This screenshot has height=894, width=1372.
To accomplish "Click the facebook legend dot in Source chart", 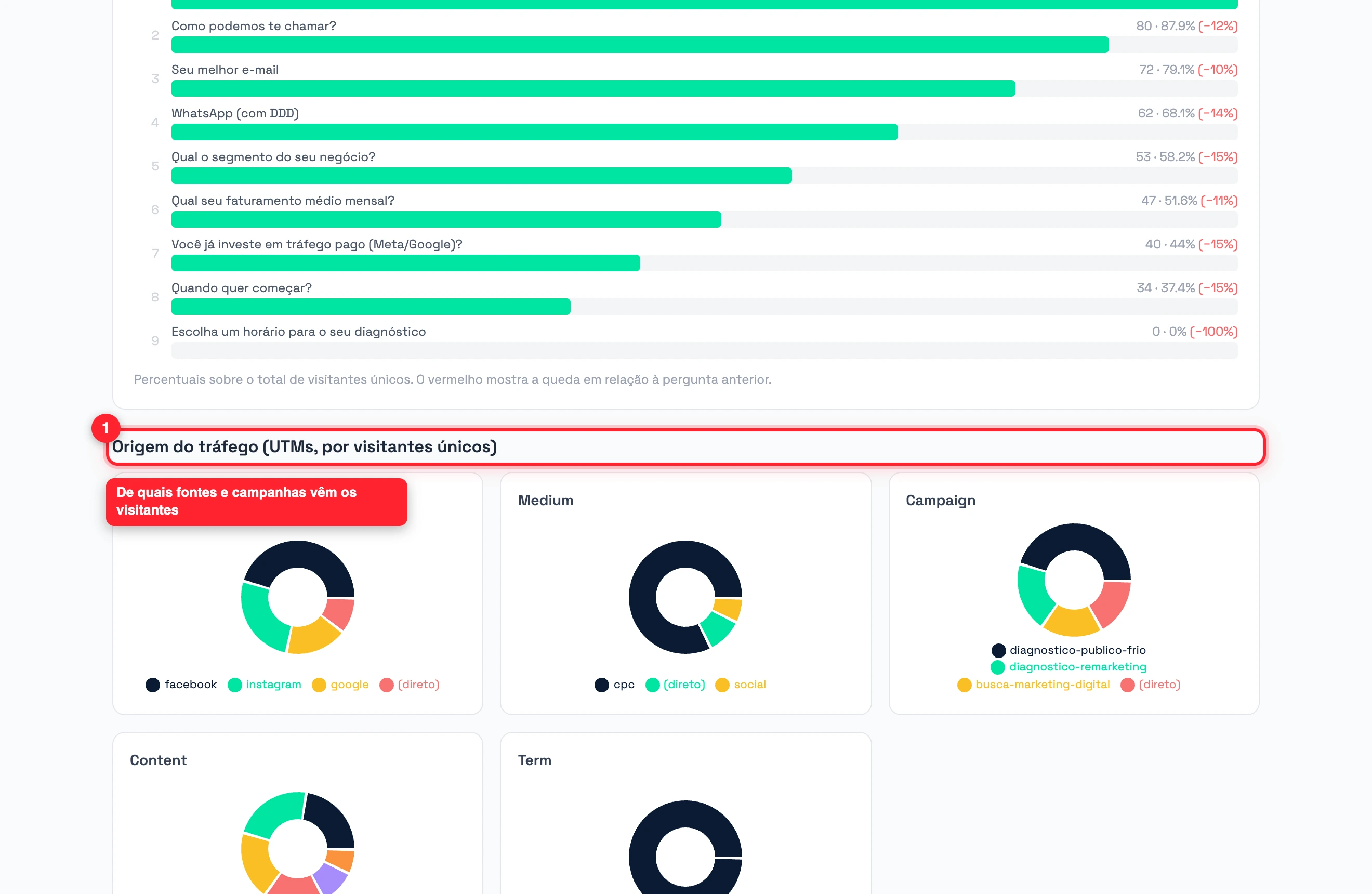I will click(x=153, y=685).
